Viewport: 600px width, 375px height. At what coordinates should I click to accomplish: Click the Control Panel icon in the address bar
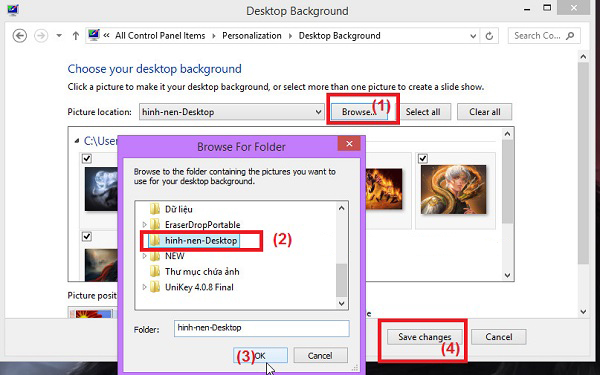coord(94,35)
